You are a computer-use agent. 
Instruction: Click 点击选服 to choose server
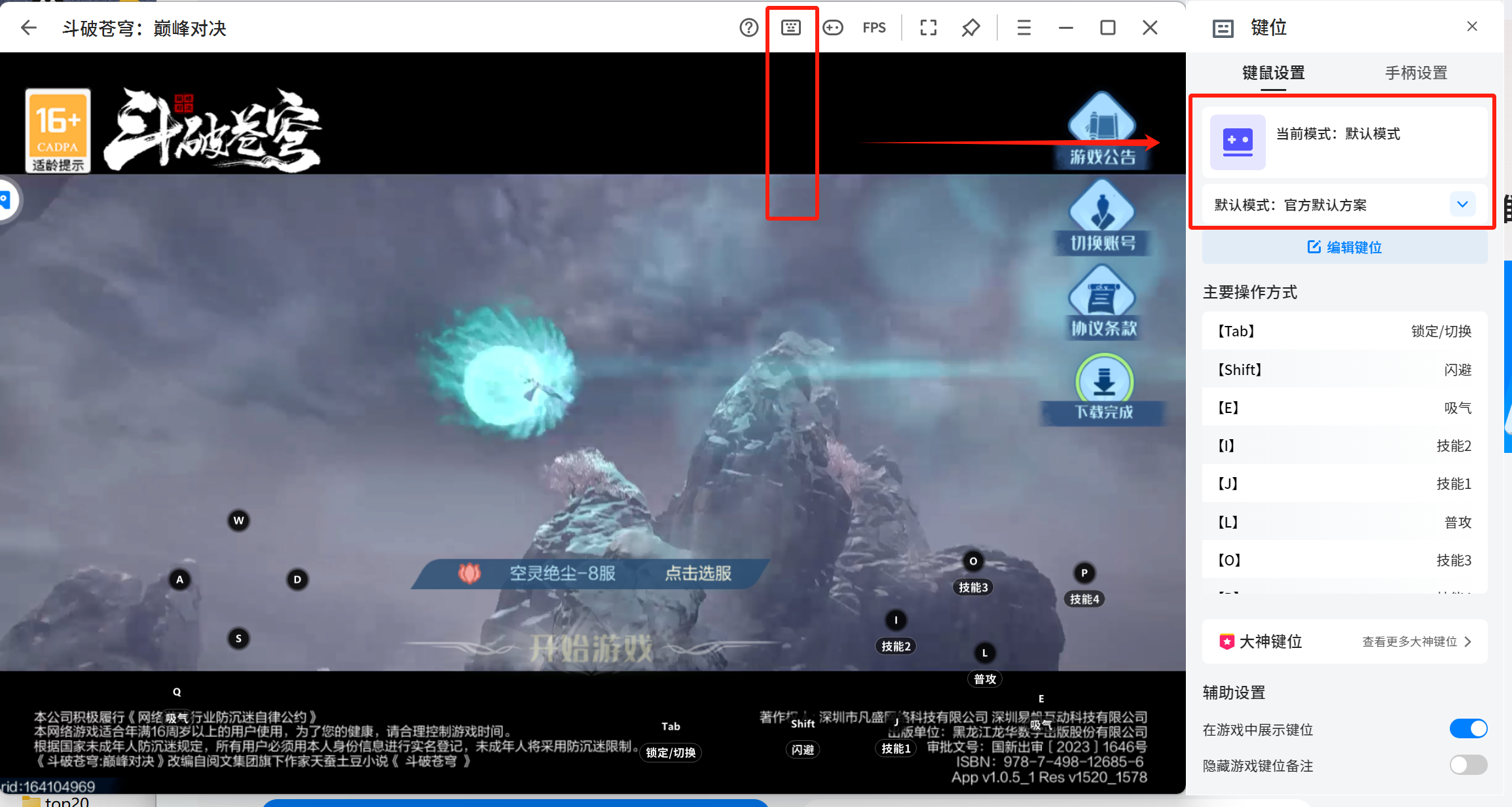tap(698, 573)
